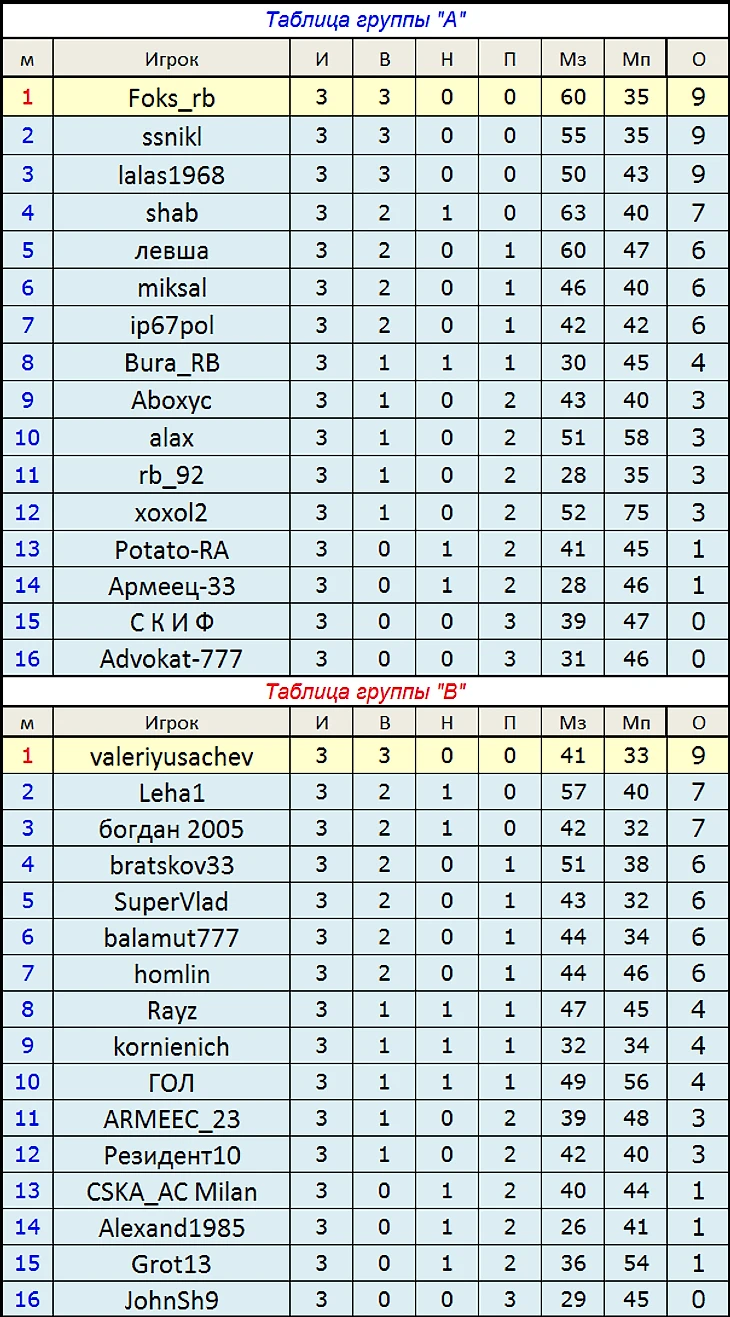Click player name Advokat-777
The image size is (730, 1317).
[171, 660]
